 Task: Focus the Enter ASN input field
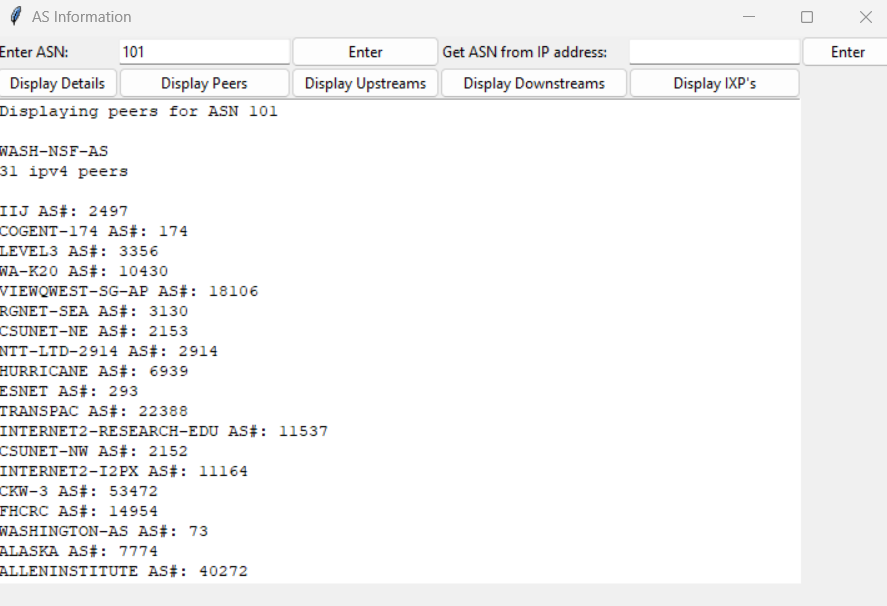(204, 52)
